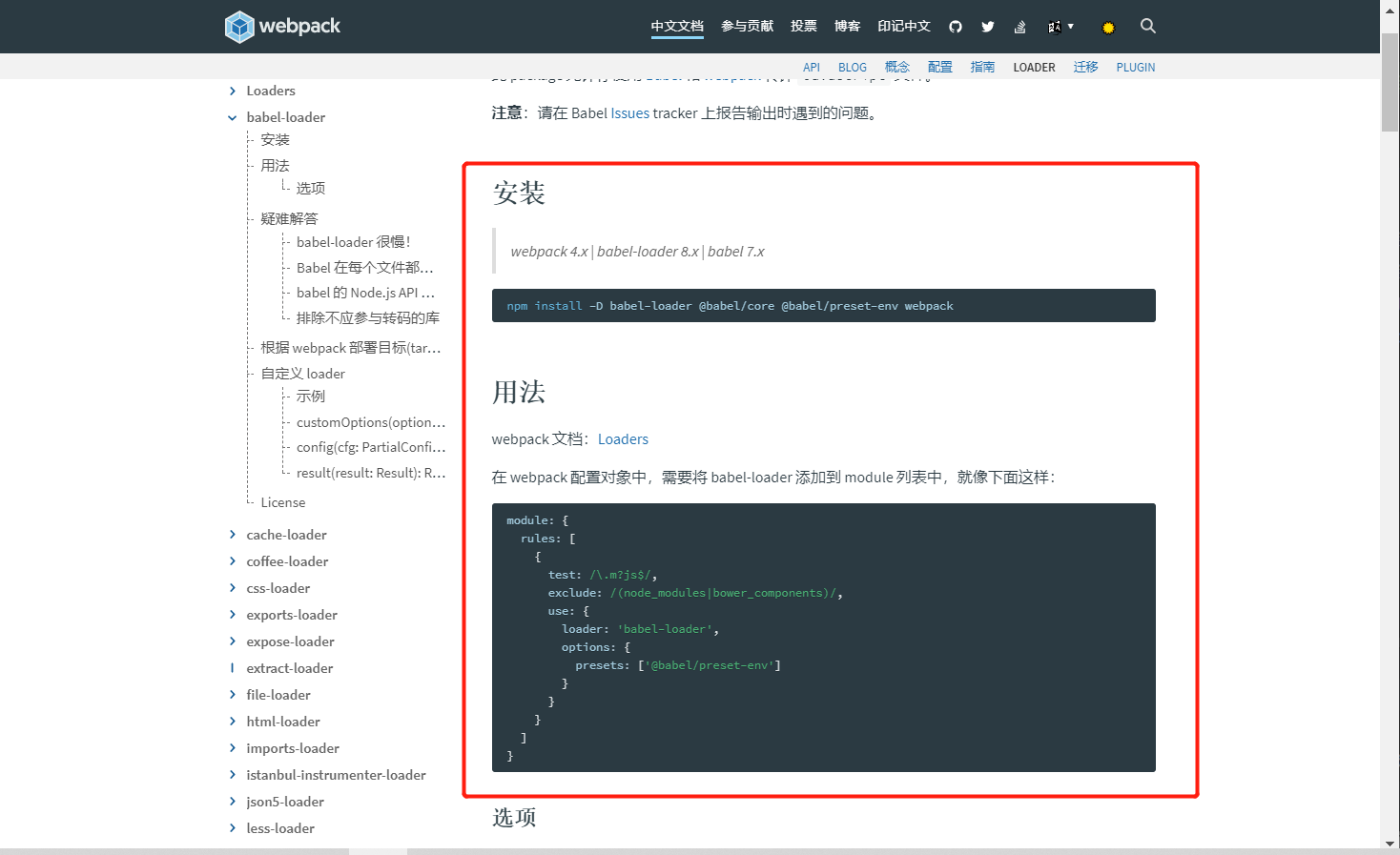Follow the Babel Issues link

630,112
